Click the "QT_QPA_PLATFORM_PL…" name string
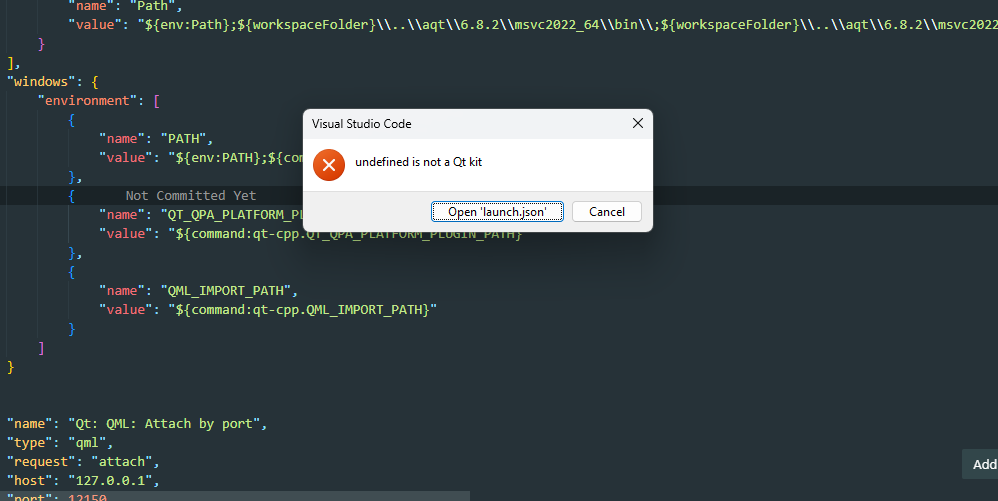998x501 pixels. 231,215
